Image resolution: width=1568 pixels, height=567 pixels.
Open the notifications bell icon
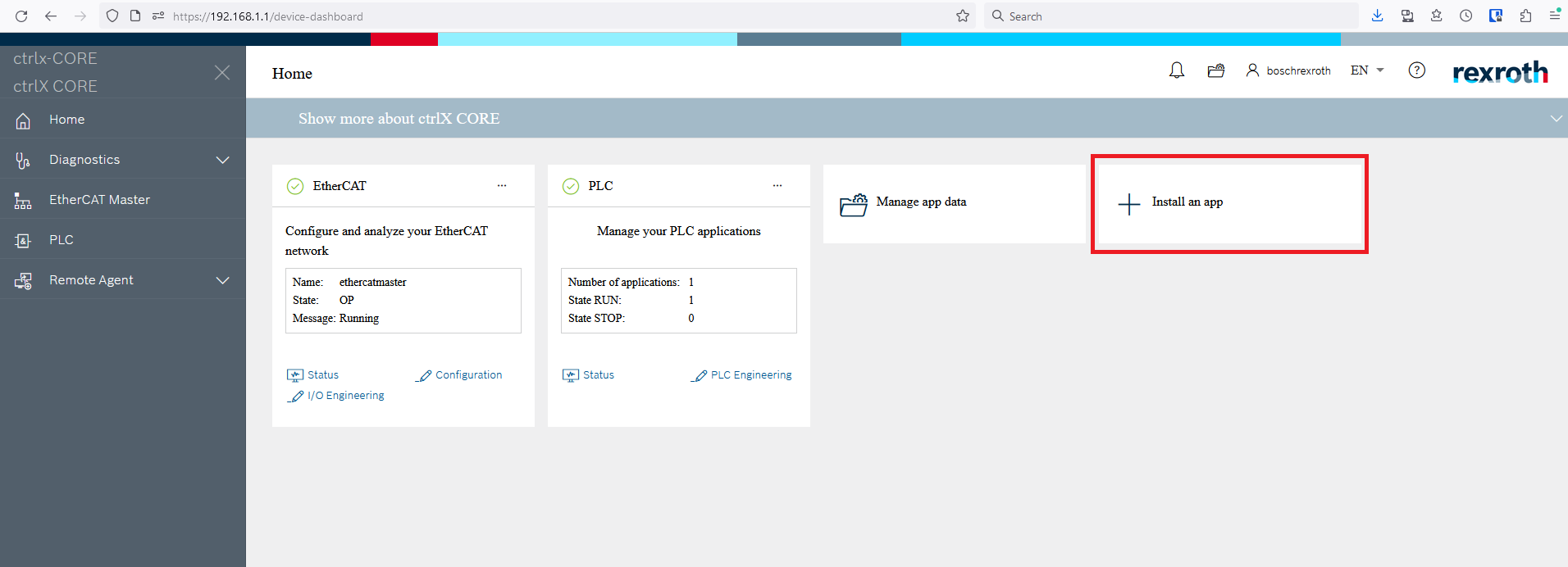[x=1176, y=70]
